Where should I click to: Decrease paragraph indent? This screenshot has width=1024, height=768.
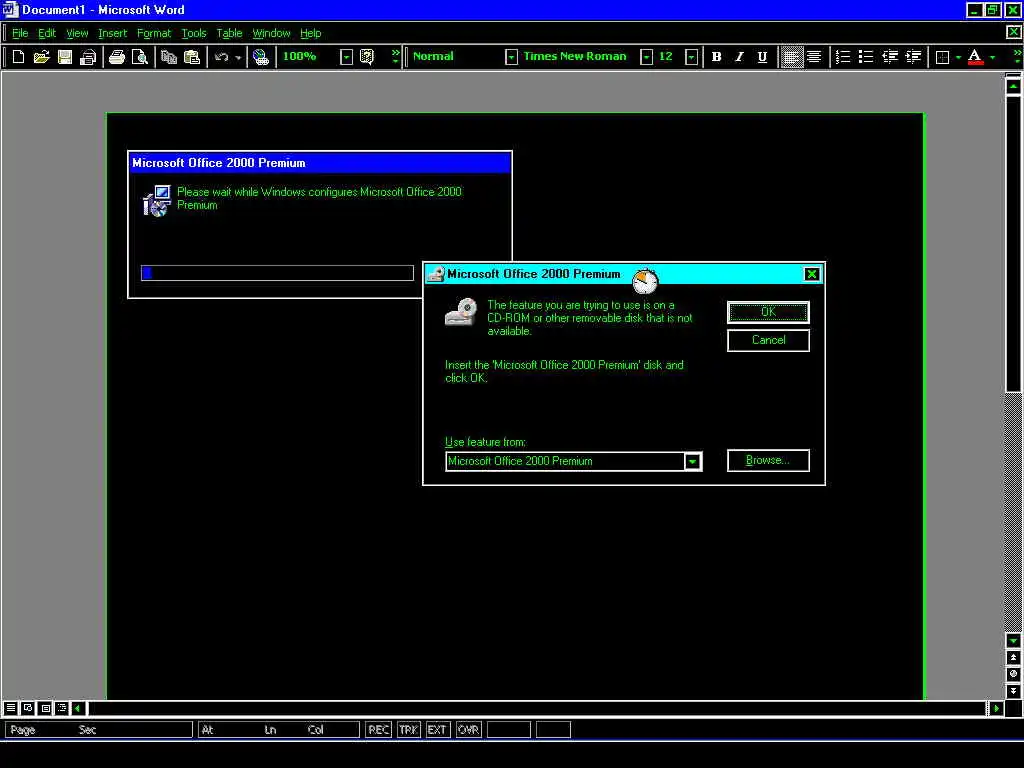pyautogui.click(x=889, y=57)
